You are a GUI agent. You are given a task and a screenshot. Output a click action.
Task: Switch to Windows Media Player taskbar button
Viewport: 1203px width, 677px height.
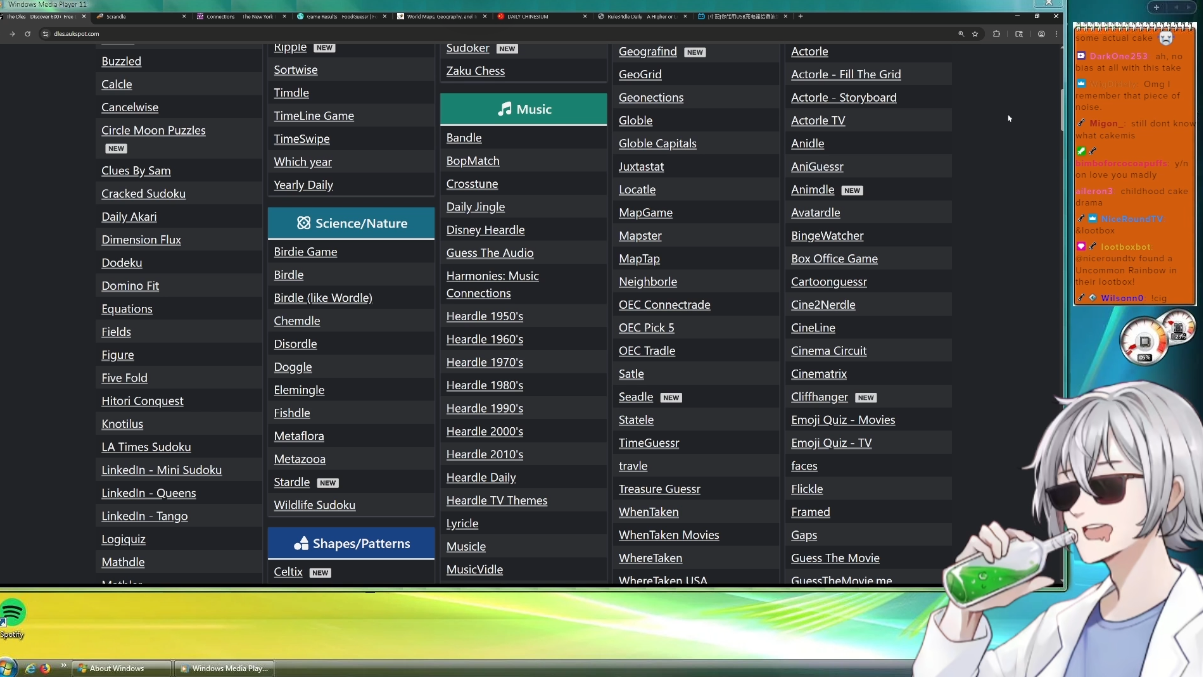[223, 668]
